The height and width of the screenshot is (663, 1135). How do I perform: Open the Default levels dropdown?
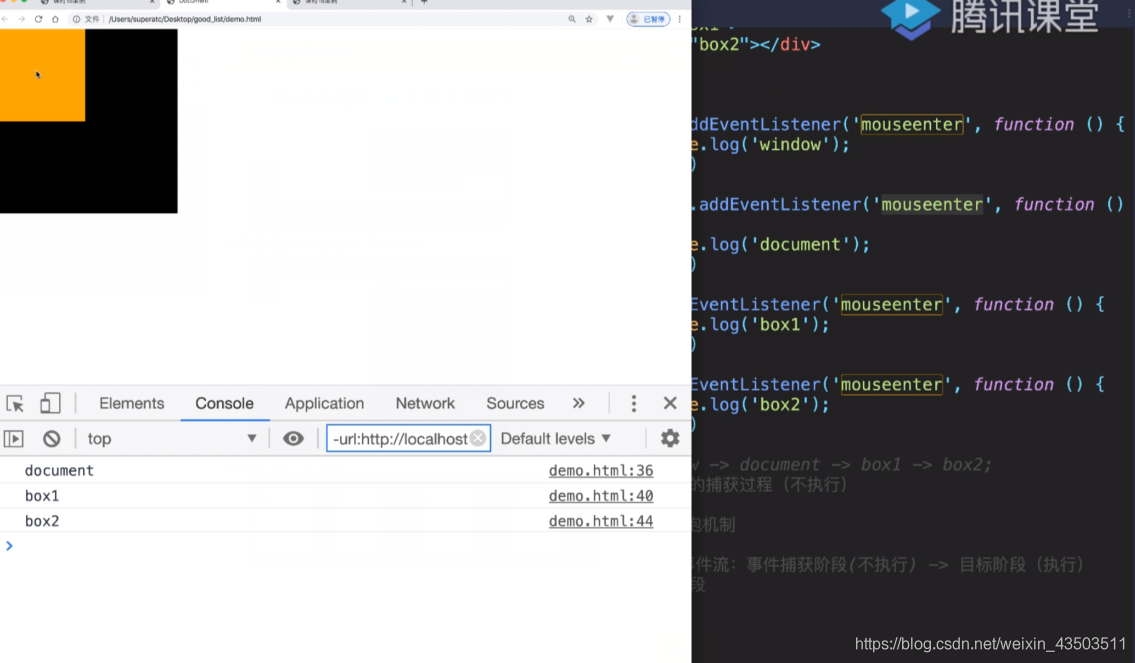click(556, 439)
